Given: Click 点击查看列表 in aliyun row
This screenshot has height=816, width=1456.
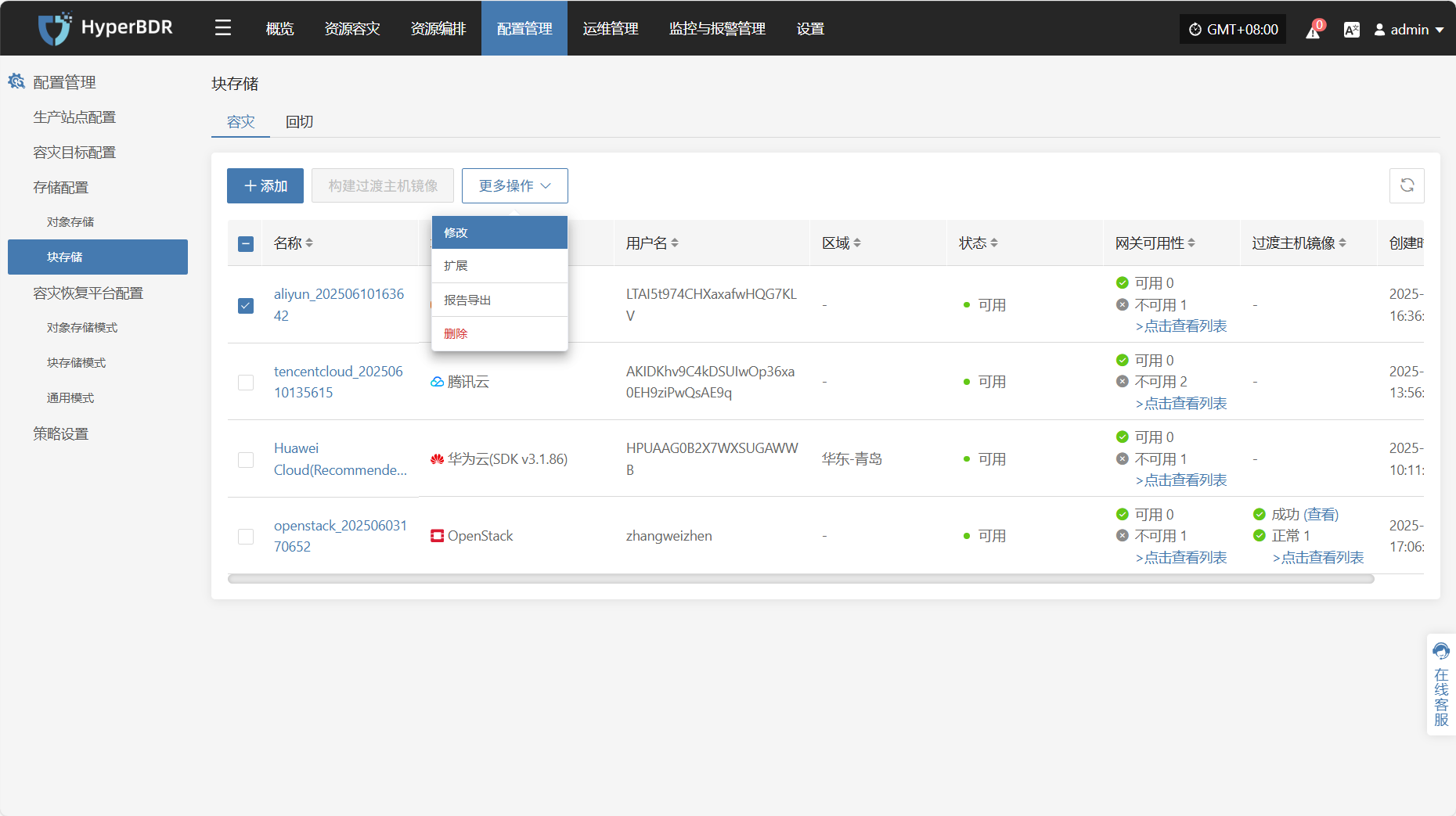Looking at the screenshot, I should pos(1181,325).
